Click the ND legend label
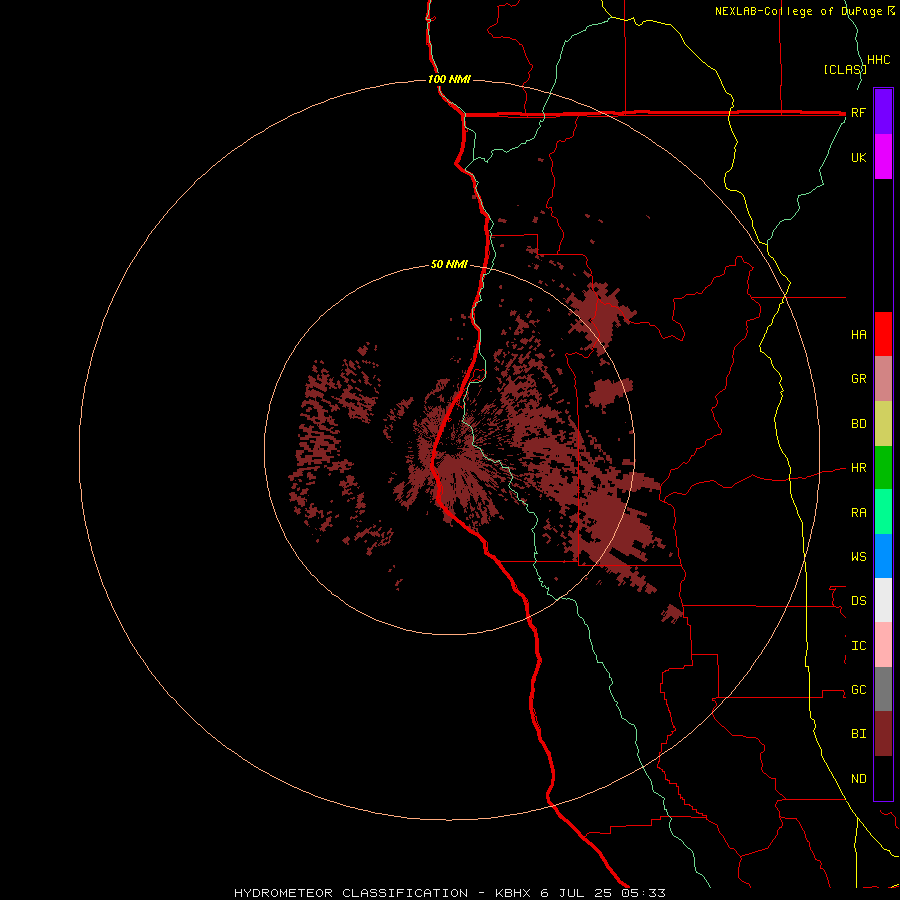Screen dimensions: 900x900 (x=858, y=779)
